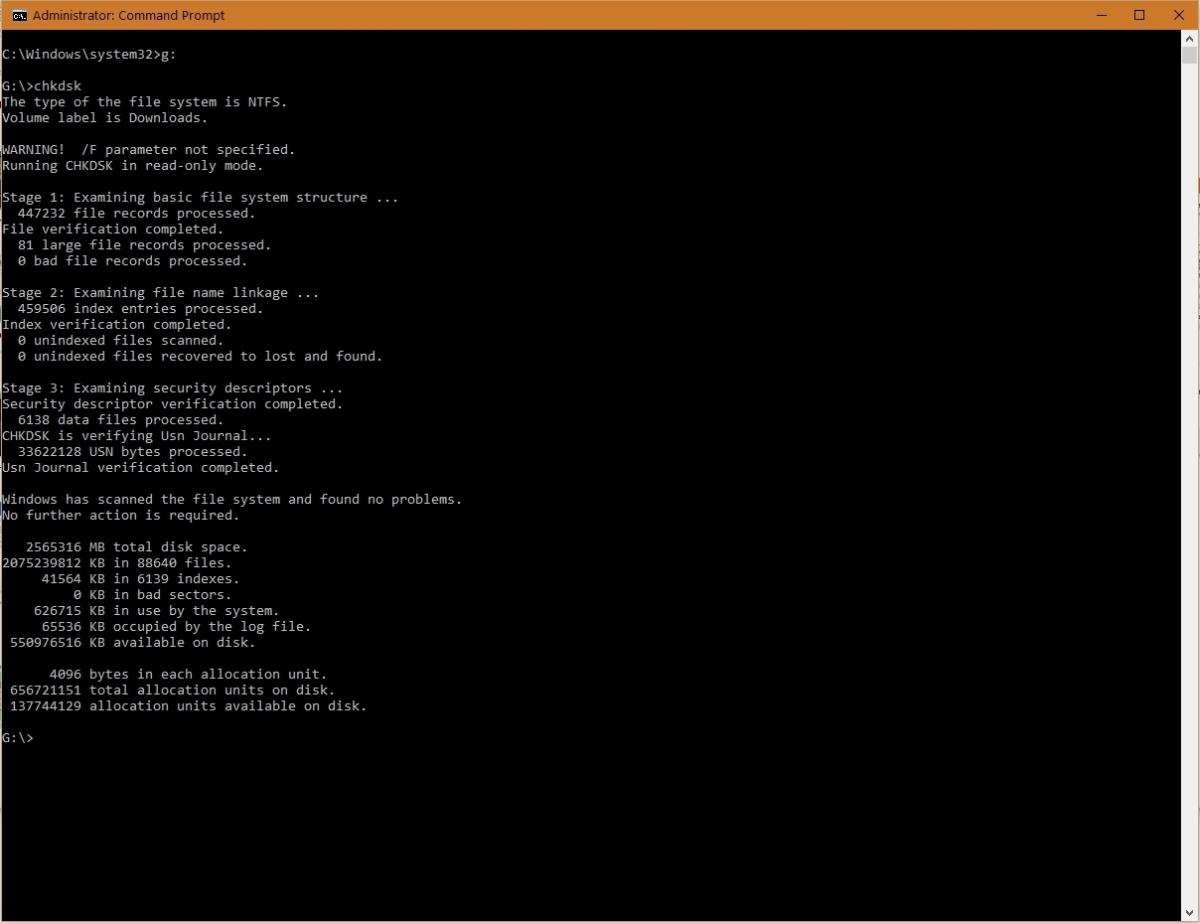Image resolution: width=1200 pixels, height=923 pixels.
Task: Click 'The type of the file system is NTFS.'
Action: (x=145, y=102)
